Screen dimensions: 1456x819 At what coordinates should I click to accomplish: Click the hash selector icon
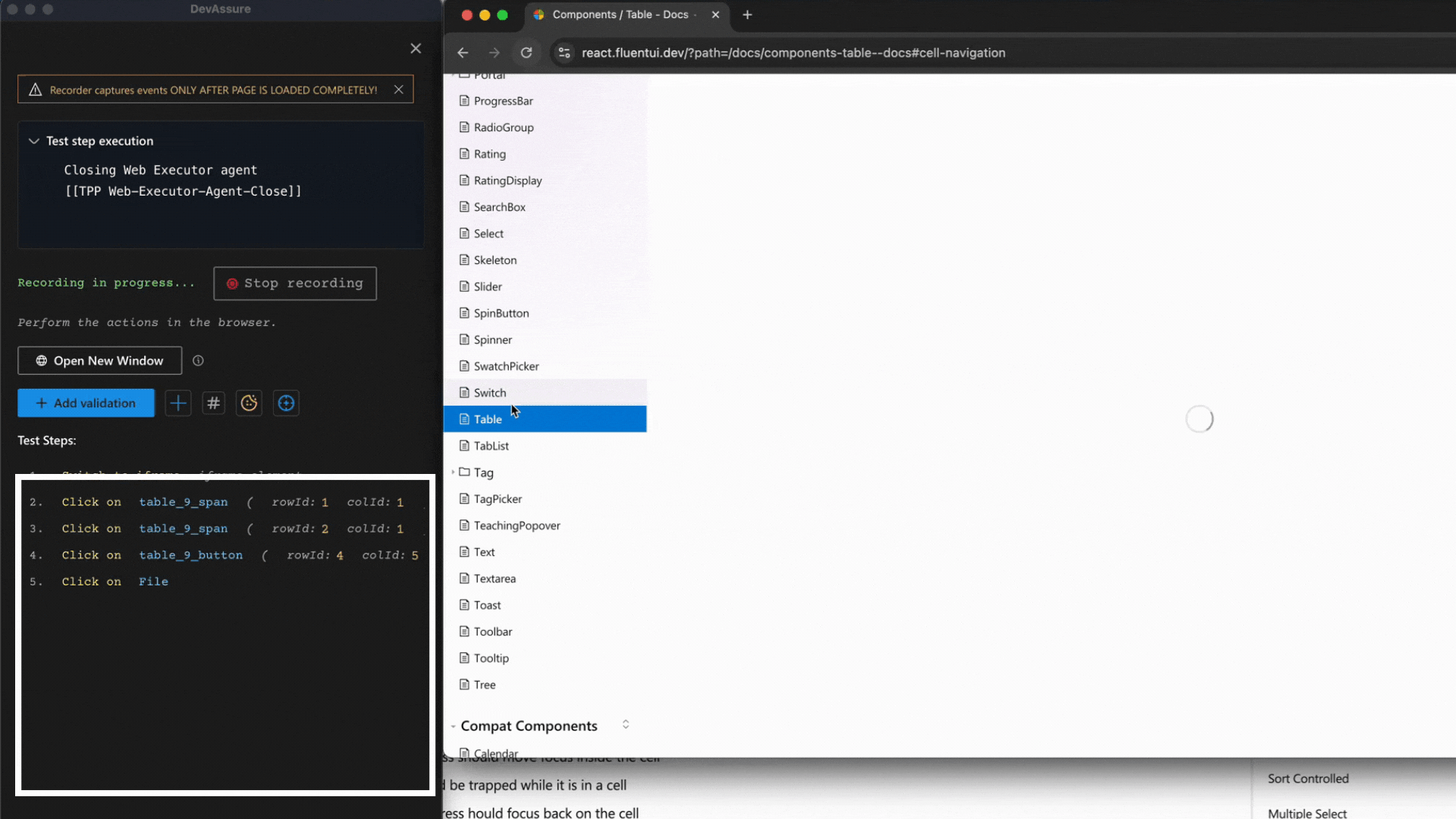[213, 403]
